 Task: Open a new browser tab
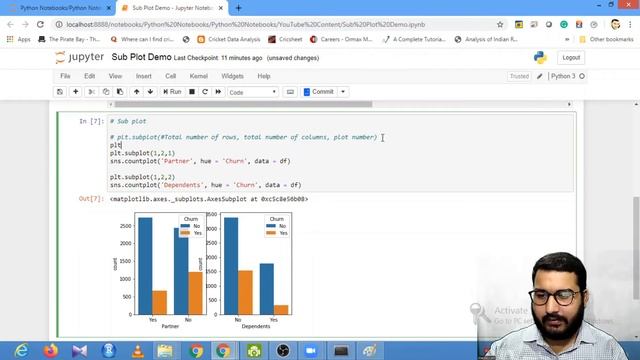pos(238,8)
